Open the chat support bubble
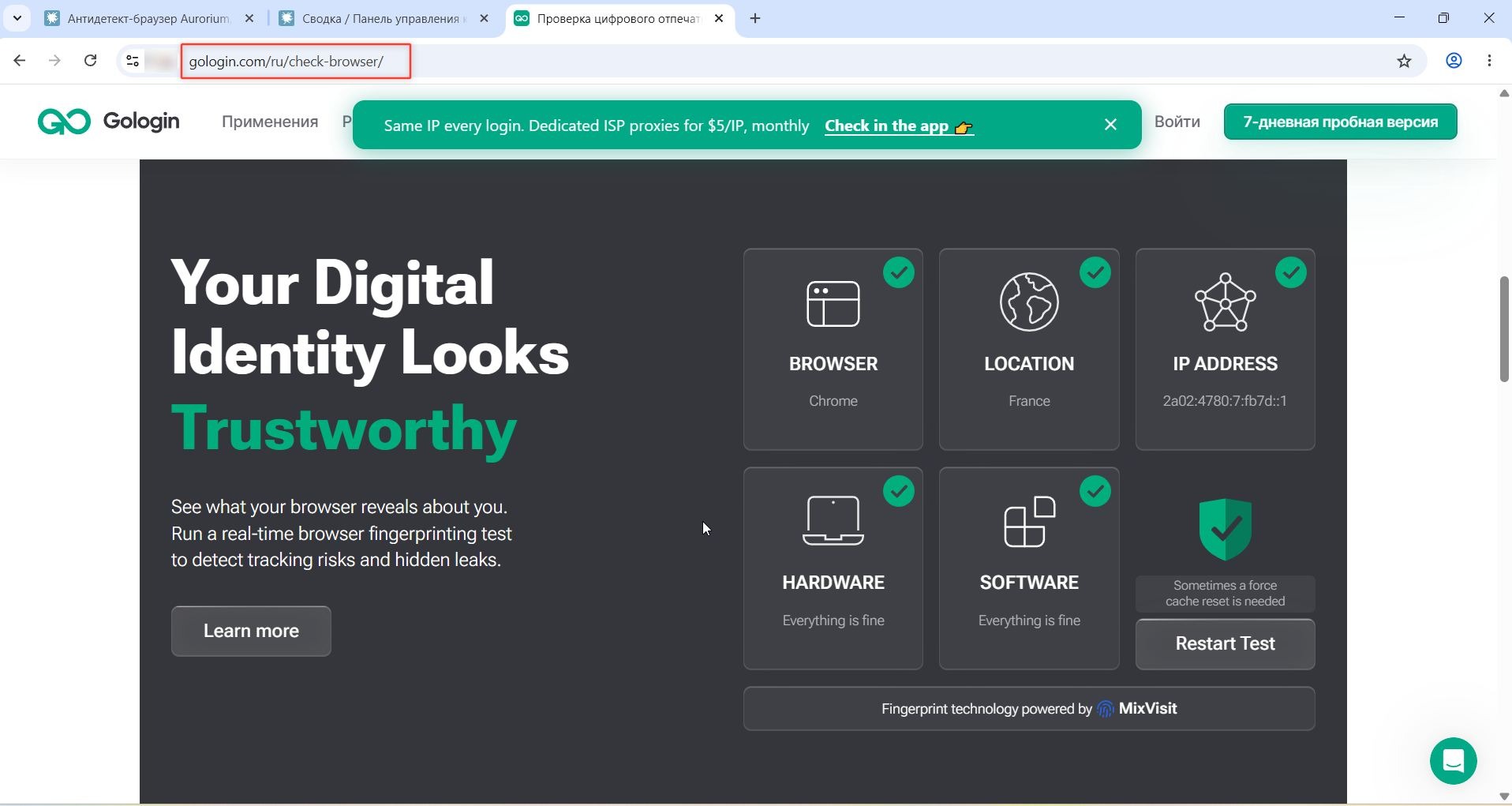This screenshot has height=806, width=1512. [1453, 761]
